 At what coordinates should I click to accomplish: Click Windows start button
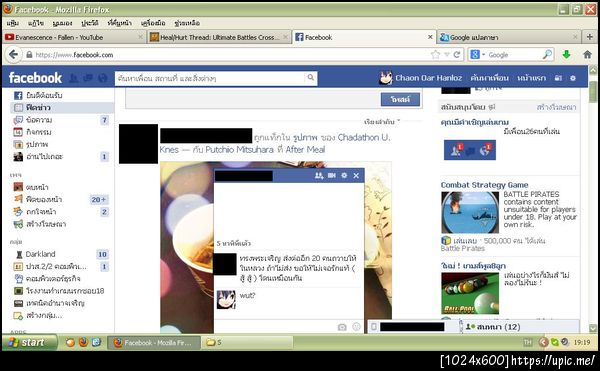30,342
